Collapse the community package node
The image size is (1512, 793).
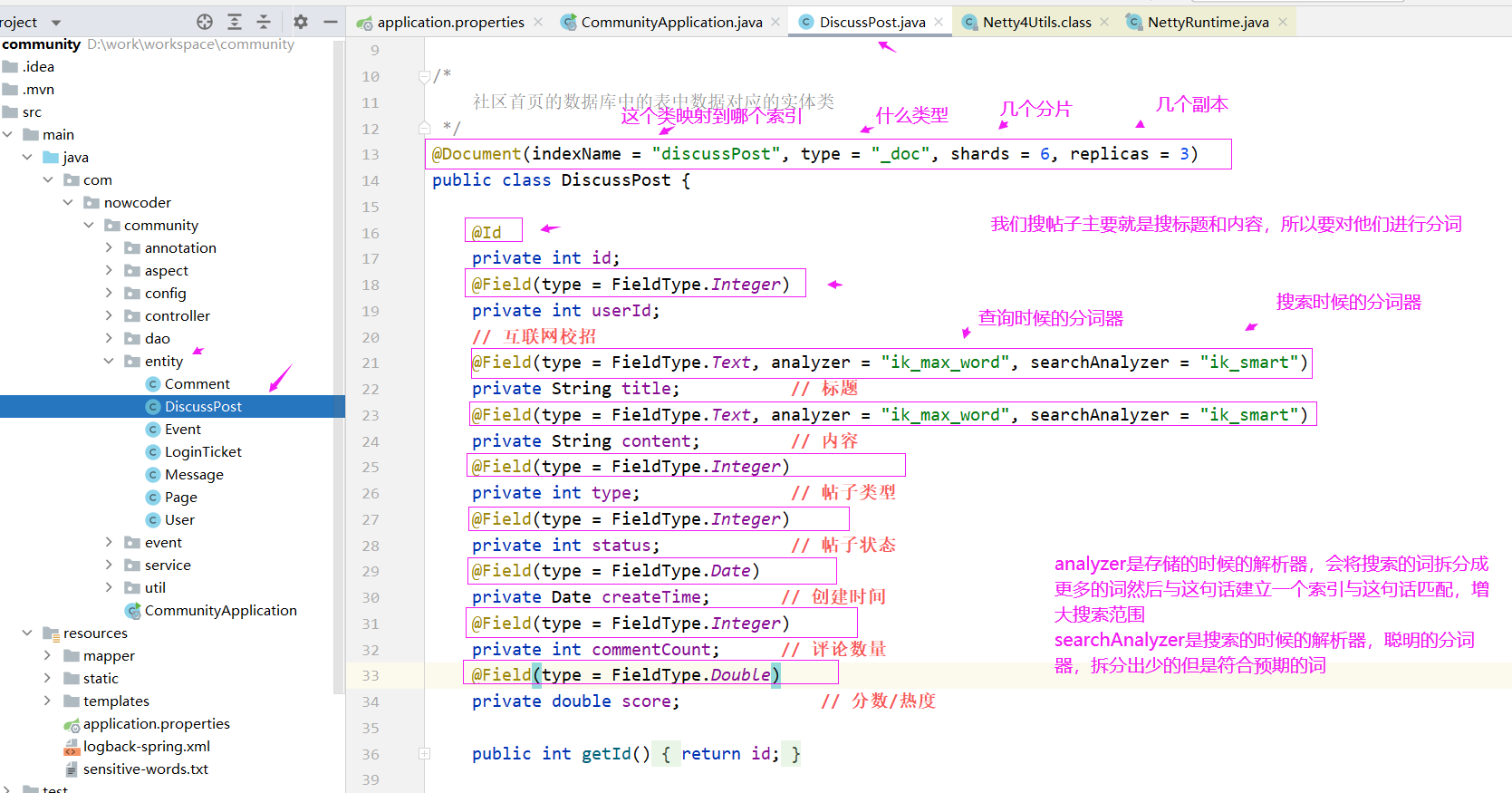point(89,225)
